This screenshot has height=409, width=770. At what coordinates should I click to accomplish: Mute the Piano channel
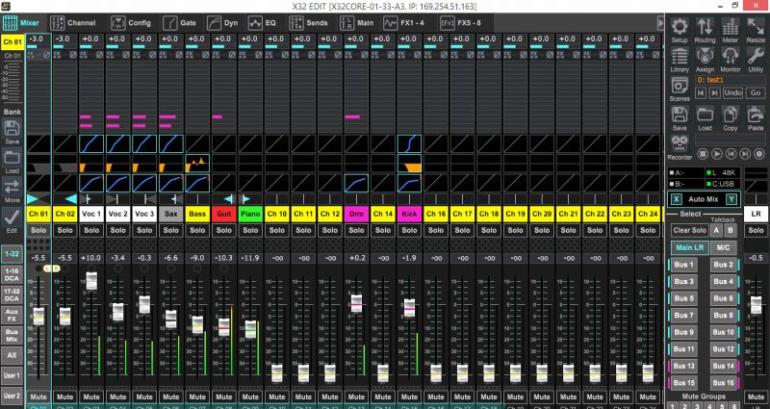coord(250,396)
